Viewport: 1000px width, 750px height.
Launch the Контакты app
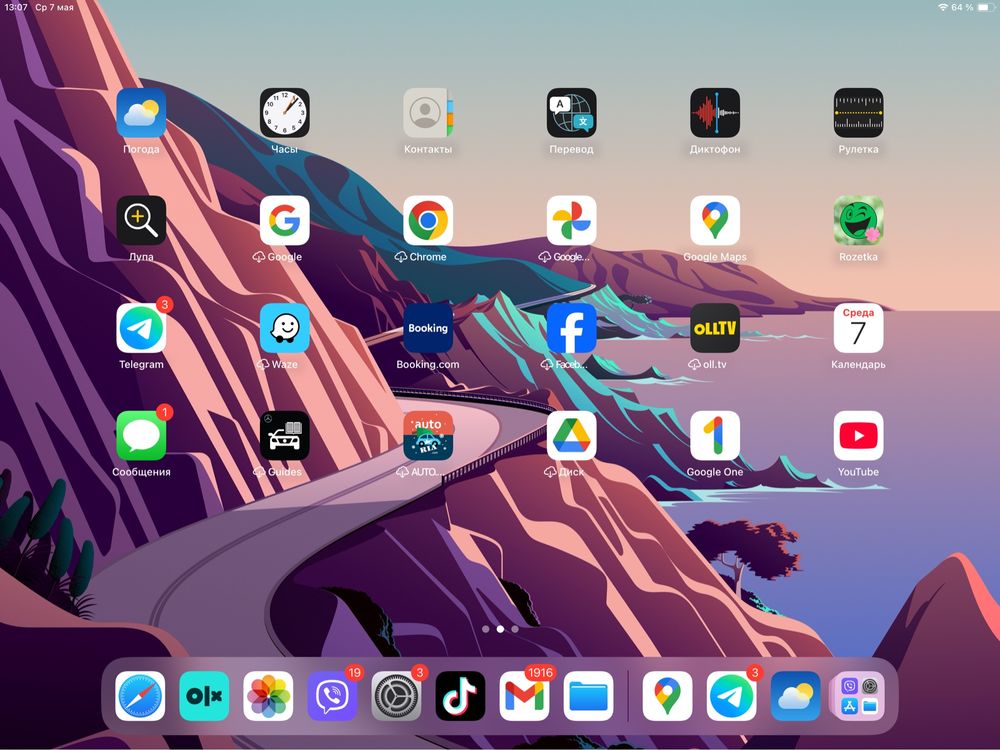tap(428, 113)
